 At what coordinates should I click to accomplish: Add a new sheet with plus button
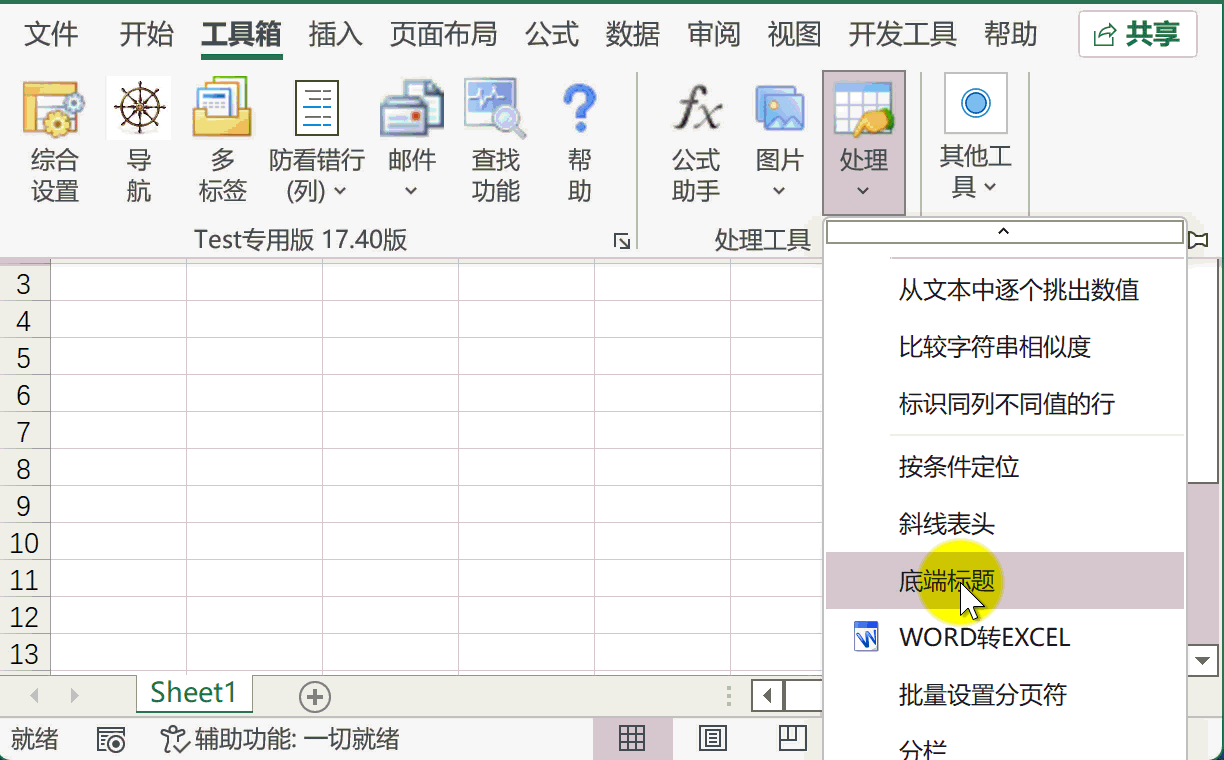point(315,696)
